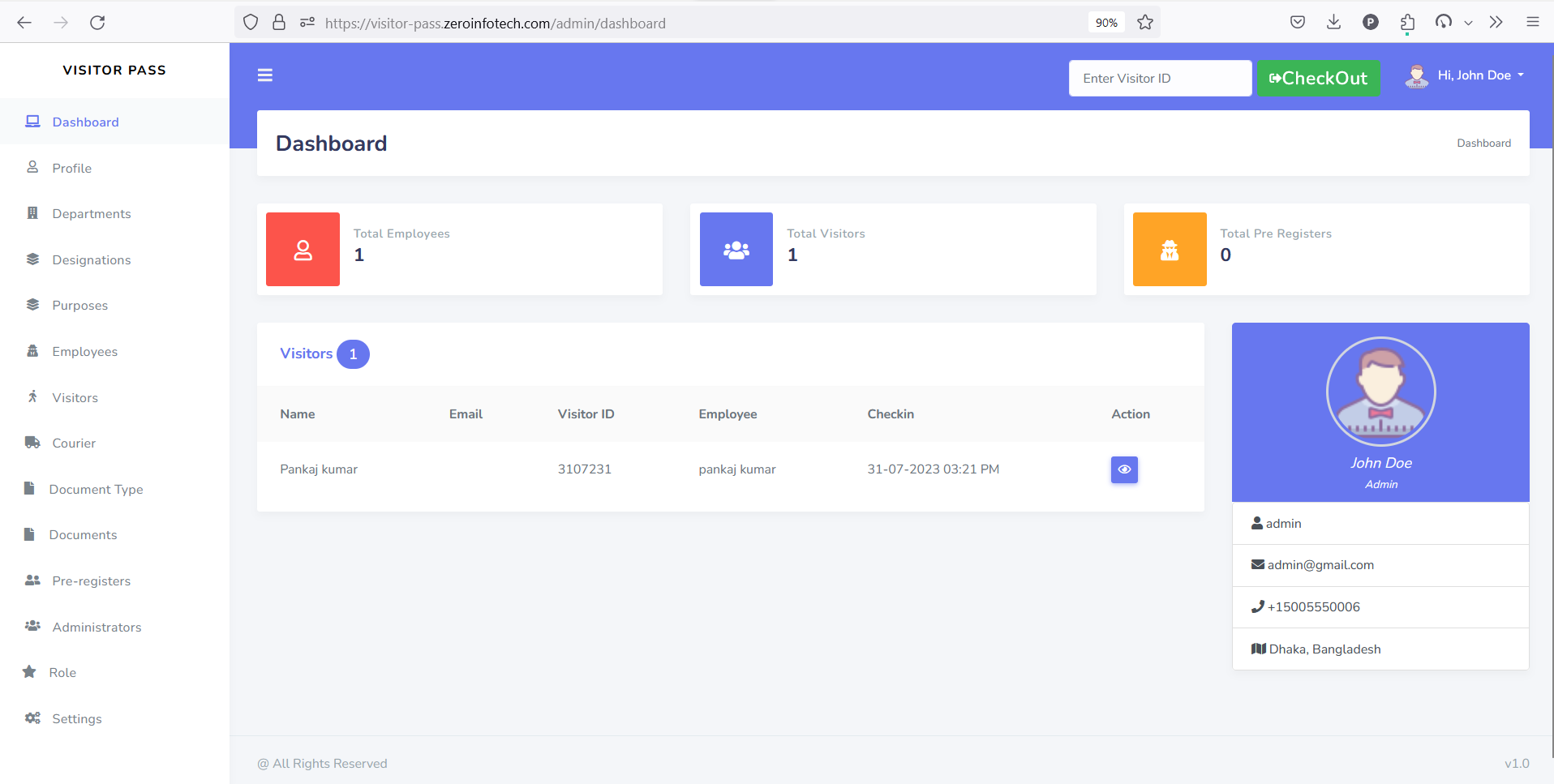Click the 90% zoom level indicator
The width and height of the screenshot is (1554, 784).
click(1106, 23)
